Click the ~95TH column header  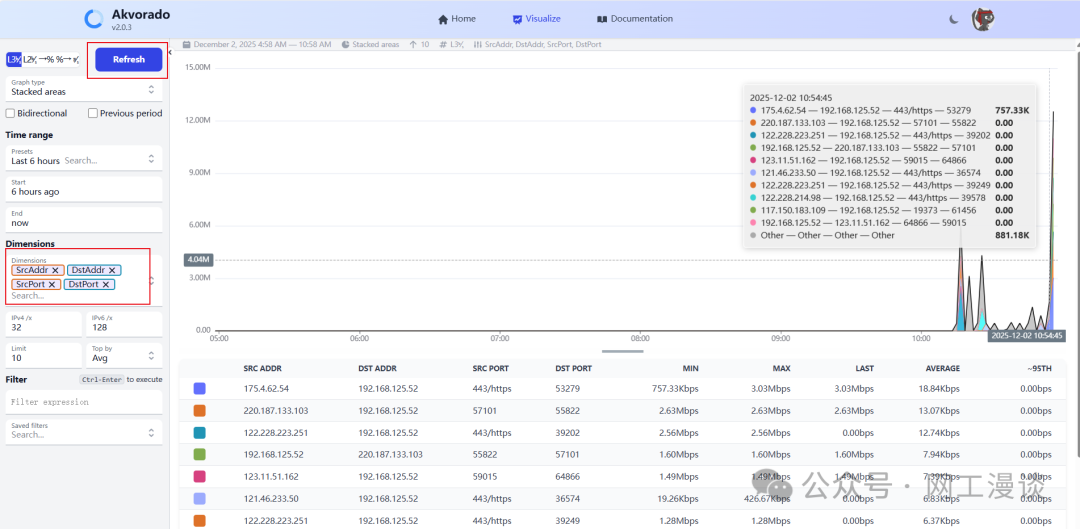tap(1040, 369)
